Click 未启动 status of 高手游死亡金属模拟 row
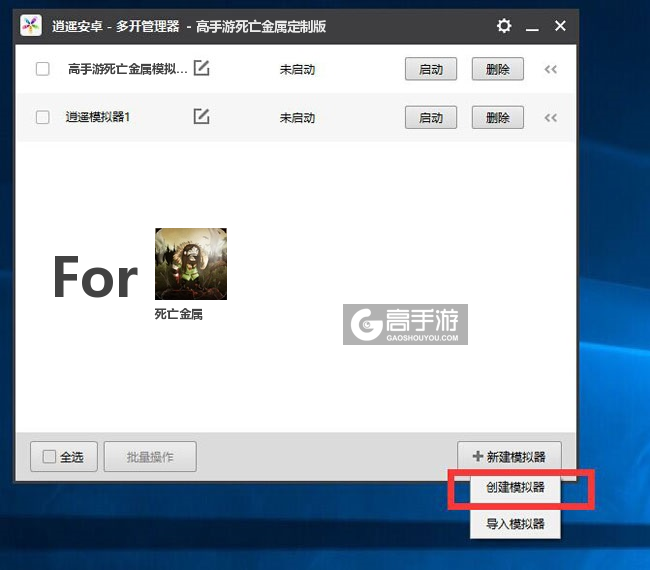This screenshot has width=650, height=570. click(297, 69)
